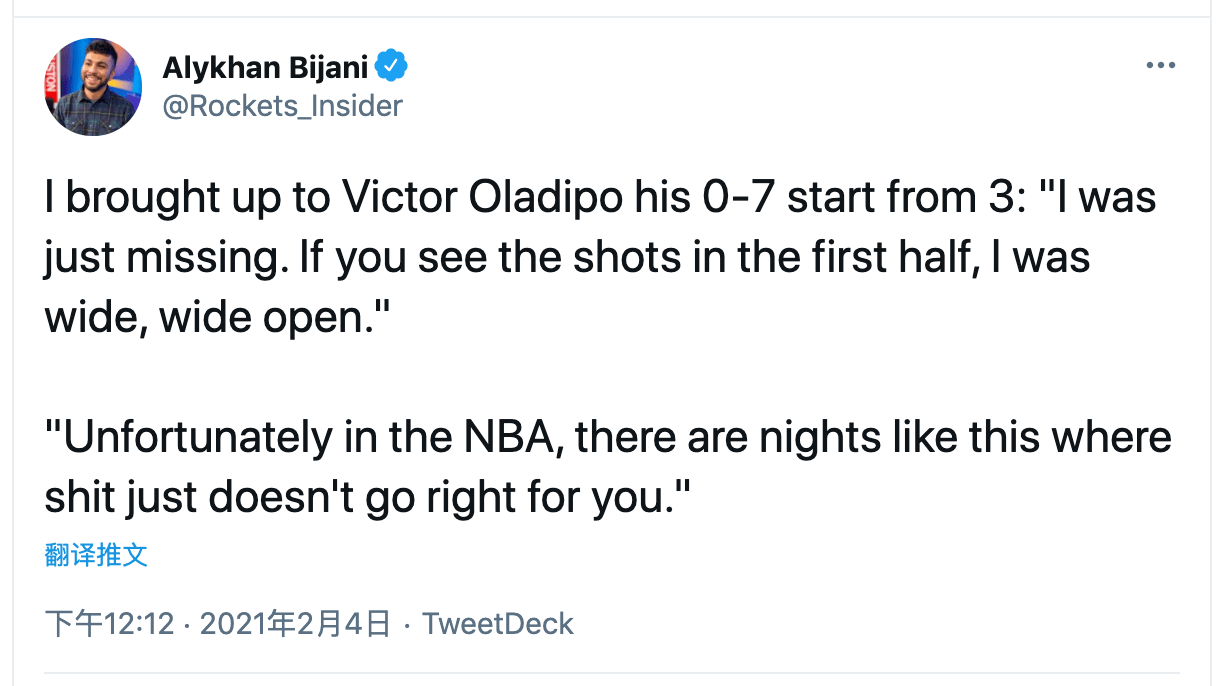Open the 下午12:12 timestamp link
This screenshot has width=1226, height=686.
tap(110, 625)
